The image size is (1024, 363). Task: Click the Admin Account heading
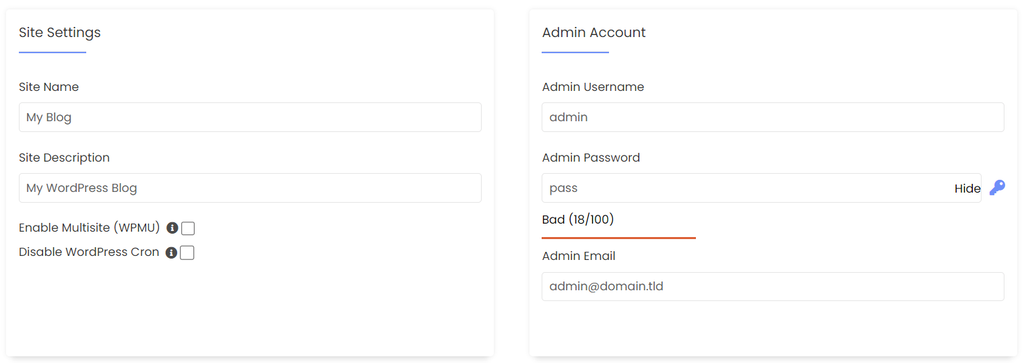click(594, 32)
